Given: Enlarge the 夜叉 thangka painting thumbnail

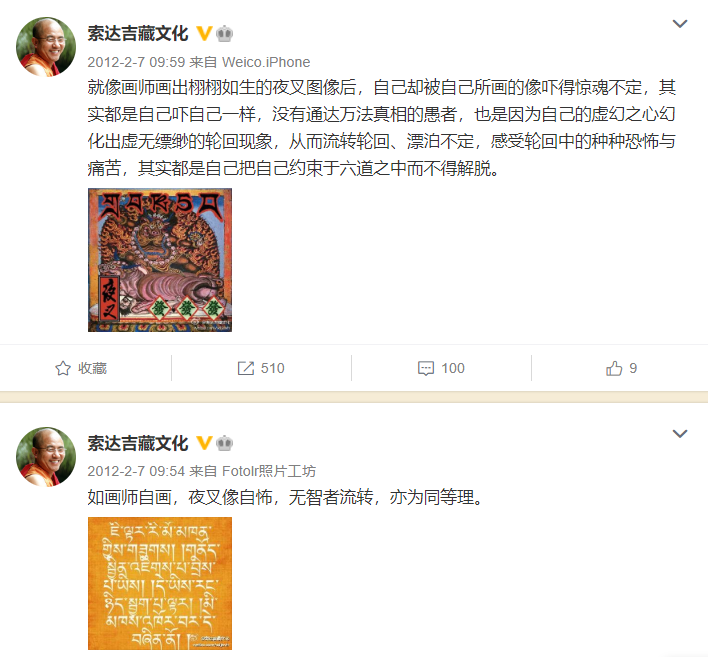Looking at the screenshot, I should pyautogui.click(x=160, y=260).
